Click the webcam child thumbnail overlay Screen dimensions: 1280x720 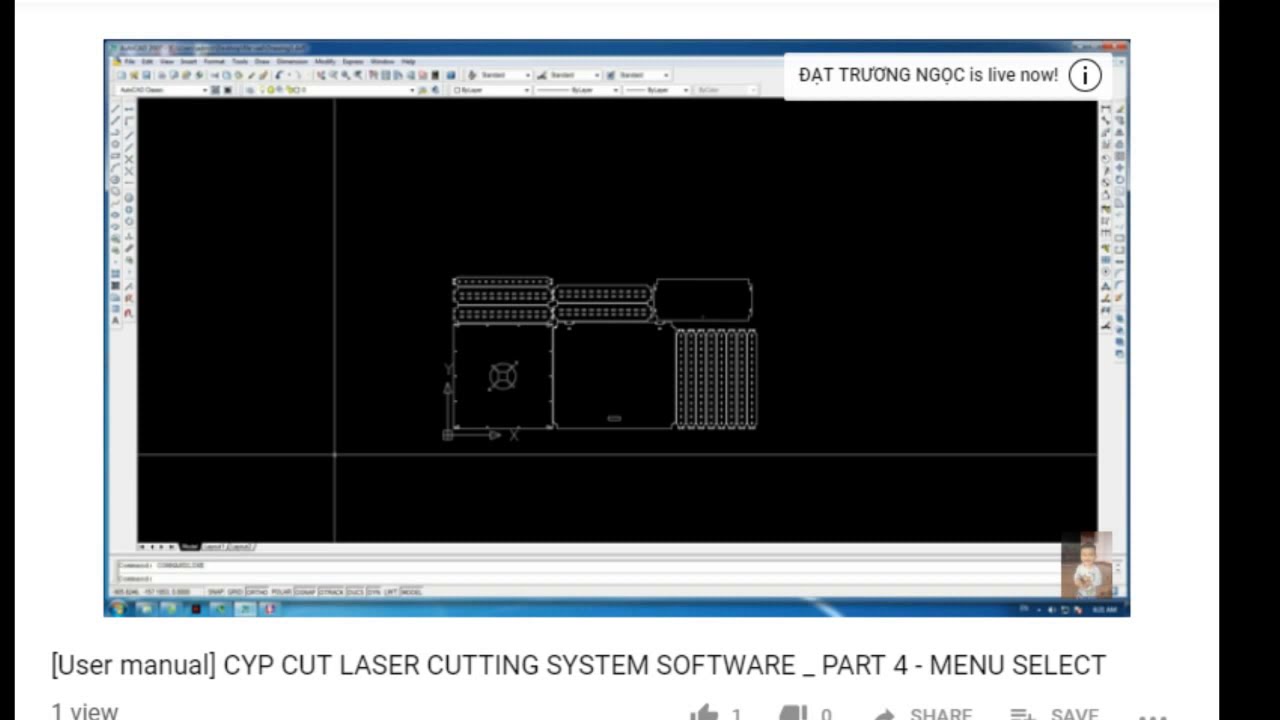[x=1088, y=566]
